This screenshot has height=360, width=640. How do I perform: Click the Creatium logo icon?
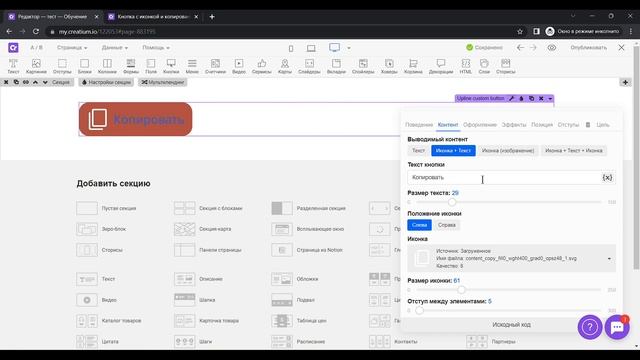(13, 48)
